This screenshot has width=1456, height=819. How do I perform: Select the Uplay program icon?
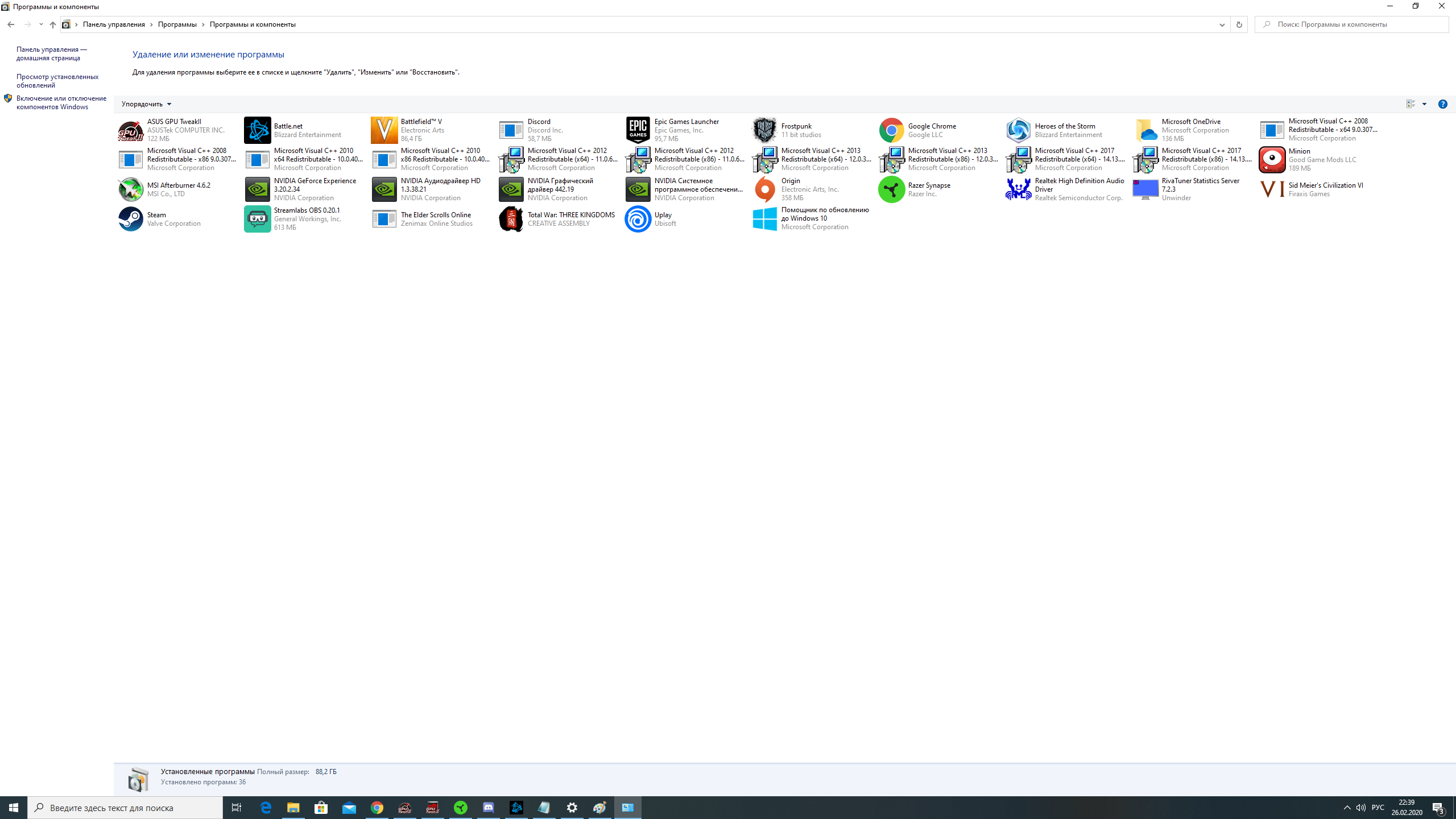(x=638, y=219)
